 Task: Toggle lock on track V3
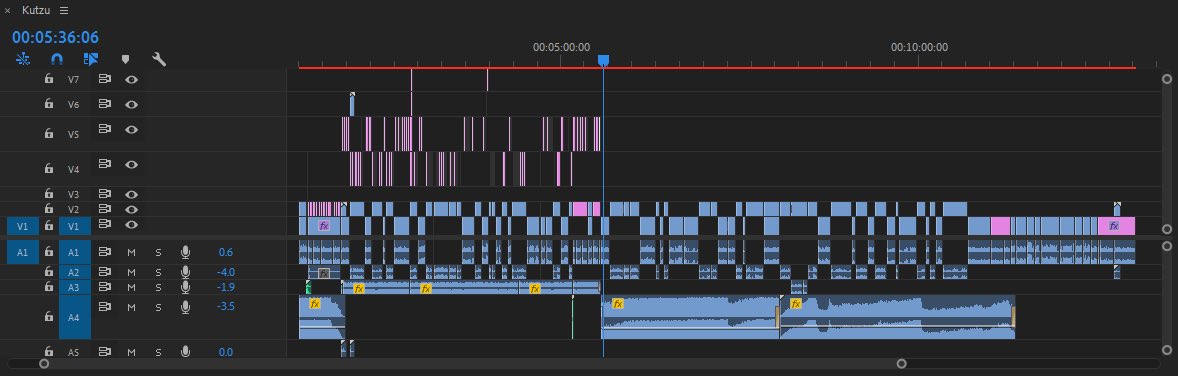point(49,193)
